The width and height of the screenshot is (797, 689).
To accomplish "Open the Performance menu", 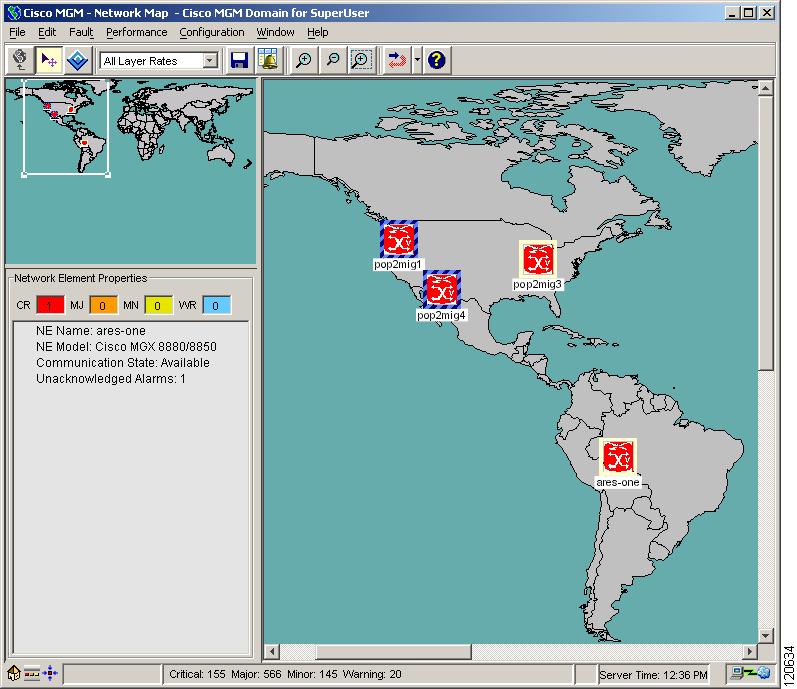I will pyautogui.click(x=136, y=32).
